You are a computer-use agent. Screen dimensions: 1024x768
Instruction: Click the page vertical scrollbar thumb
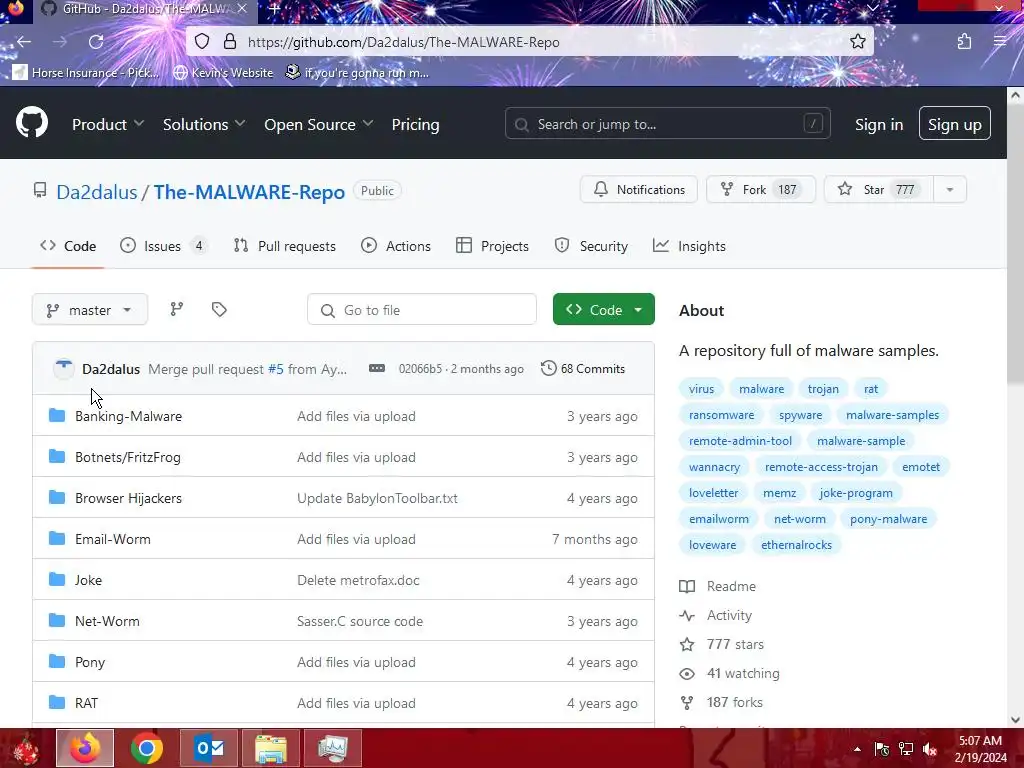pyautogui.click(x=1015, y=244)
